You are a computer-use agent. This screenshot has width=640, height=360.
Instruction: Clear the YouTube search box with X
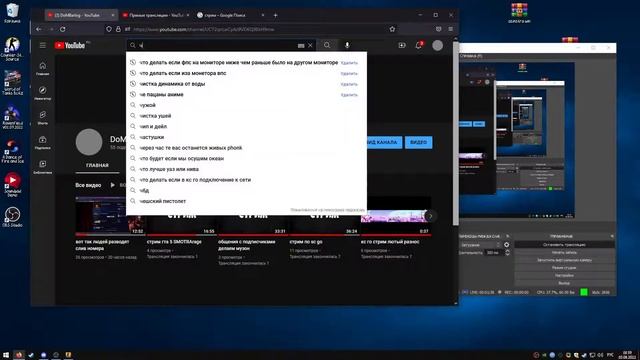[x=310, y=45]
